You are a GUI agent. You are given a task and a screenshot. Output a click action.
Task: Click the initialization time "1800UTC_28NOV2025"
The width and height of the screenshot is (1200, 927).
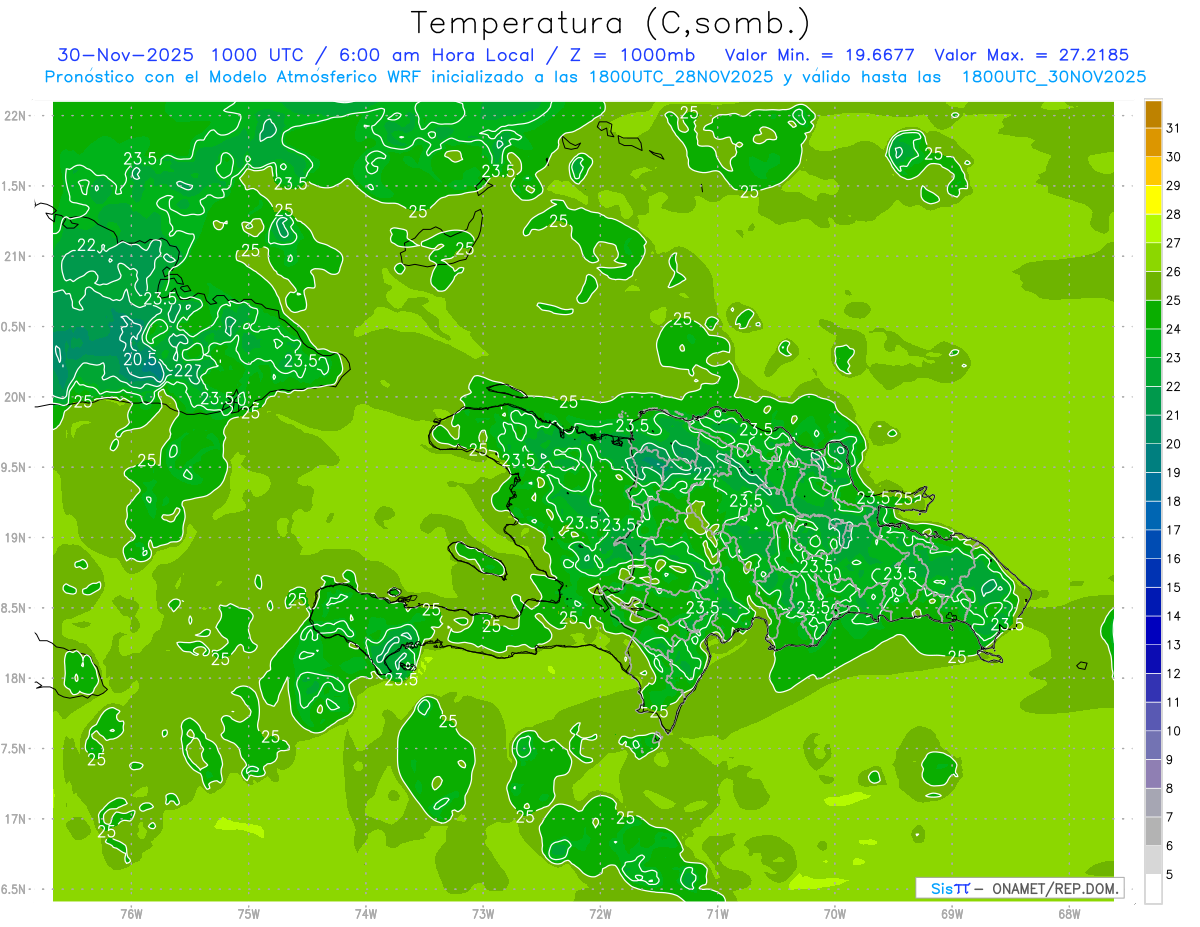coord(680,76)
